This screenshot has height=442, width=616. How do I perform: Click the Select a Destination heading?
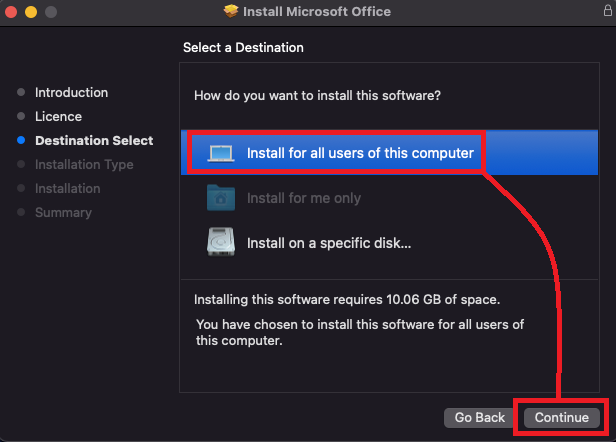click(x=243, y=48)
